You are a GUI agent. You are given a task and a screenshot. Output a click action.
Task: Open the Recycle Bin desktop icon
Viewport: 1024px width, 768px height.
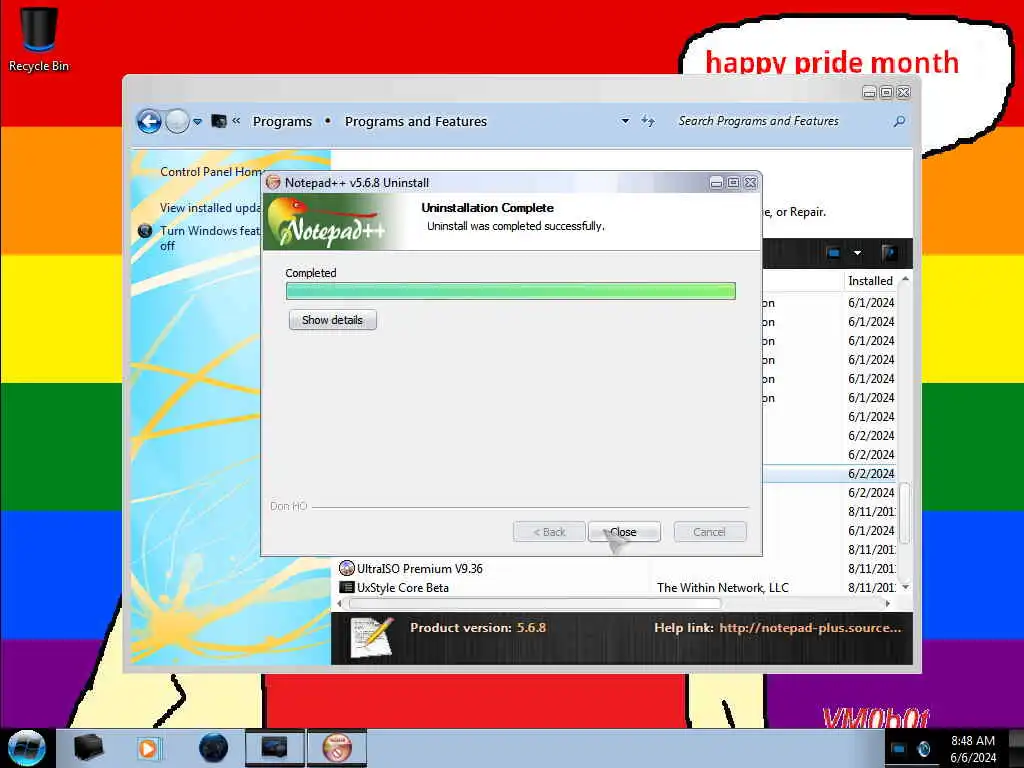point(39,39)
